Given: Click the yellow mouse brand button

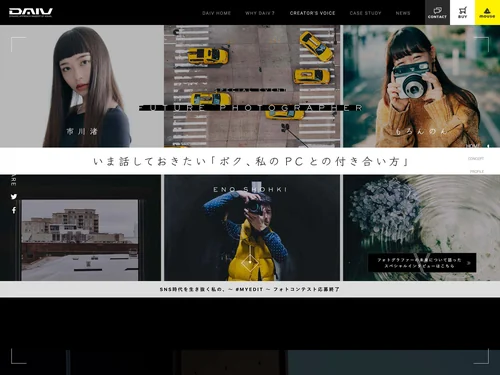Looking at the screenshot, I should pyautogui.click(x=487, y=12).
